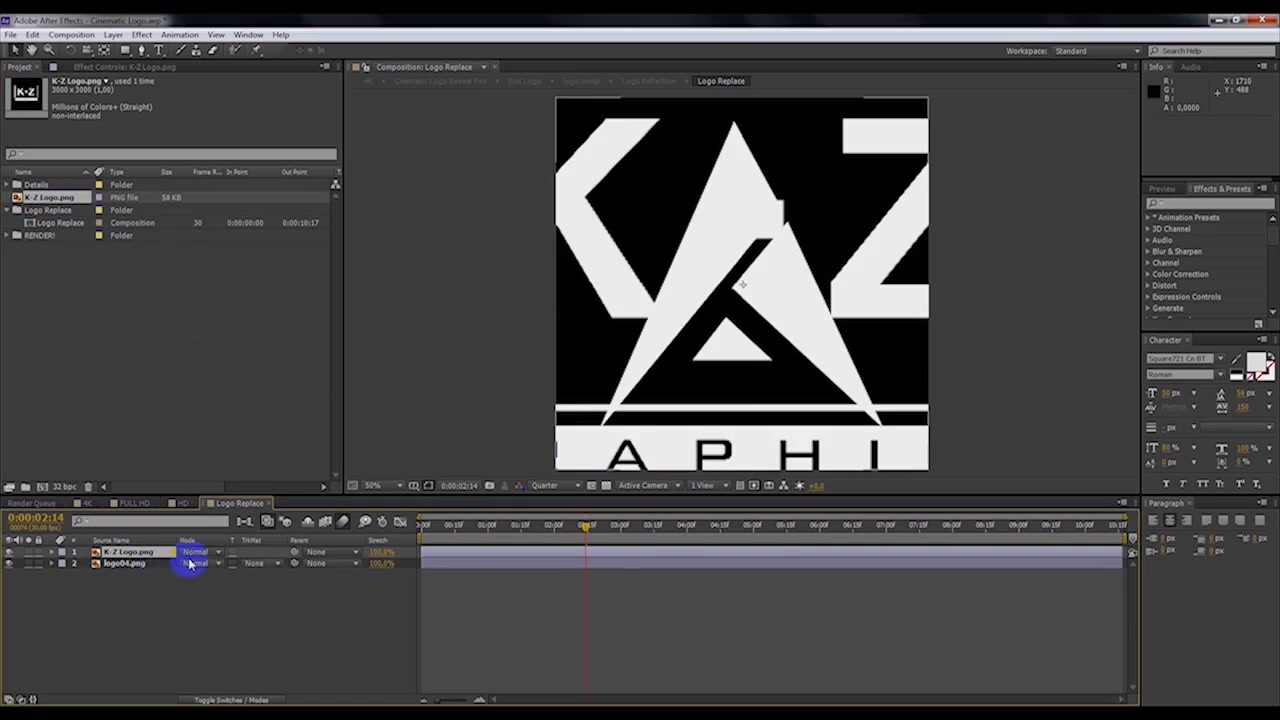
Task: Take a snapshot with the camera icon
Action: coord(489,485)
